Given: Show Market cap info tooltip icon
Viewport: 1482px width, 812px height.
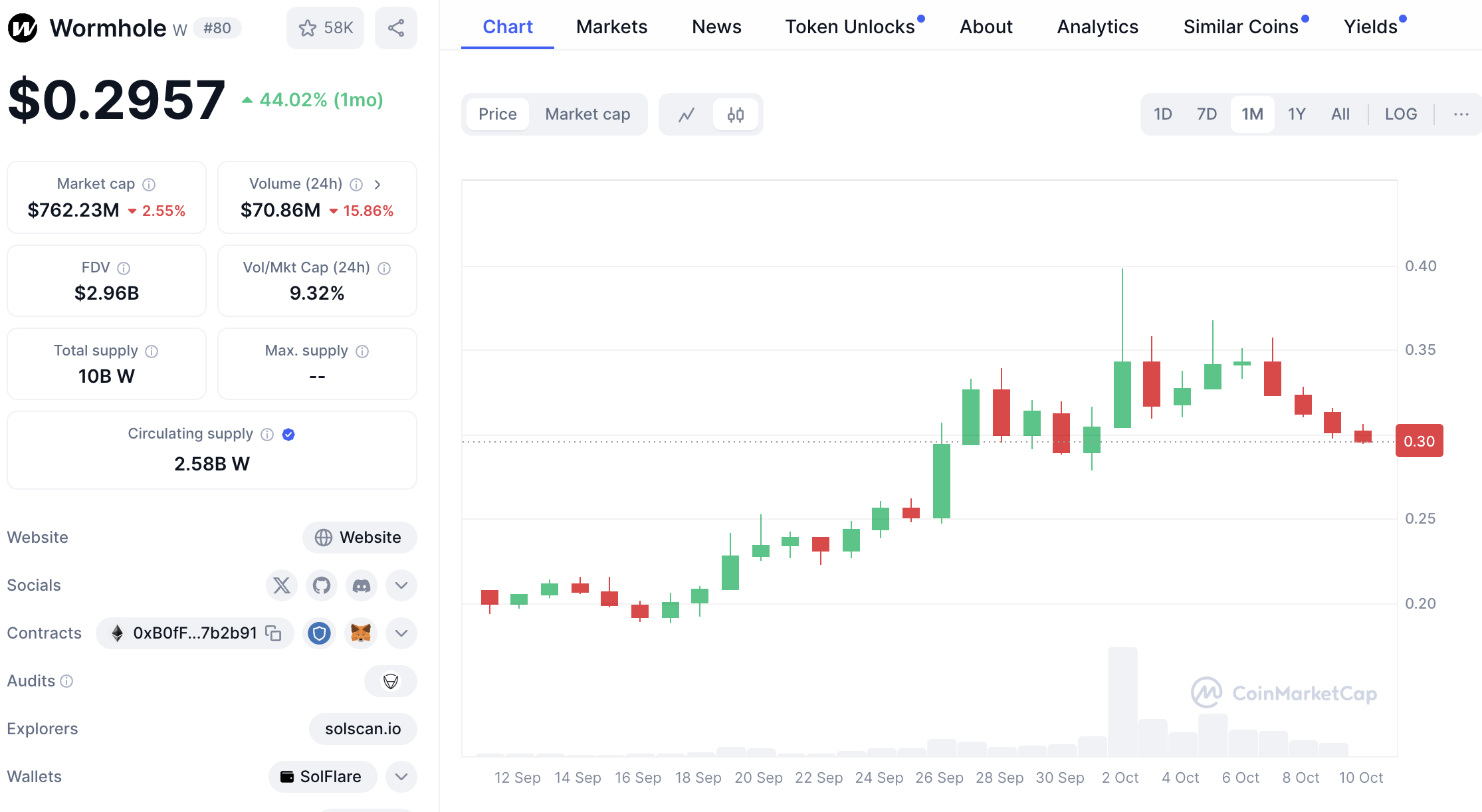Looking at the screenshot, I should pyautogui.click(x=149, y=184).
